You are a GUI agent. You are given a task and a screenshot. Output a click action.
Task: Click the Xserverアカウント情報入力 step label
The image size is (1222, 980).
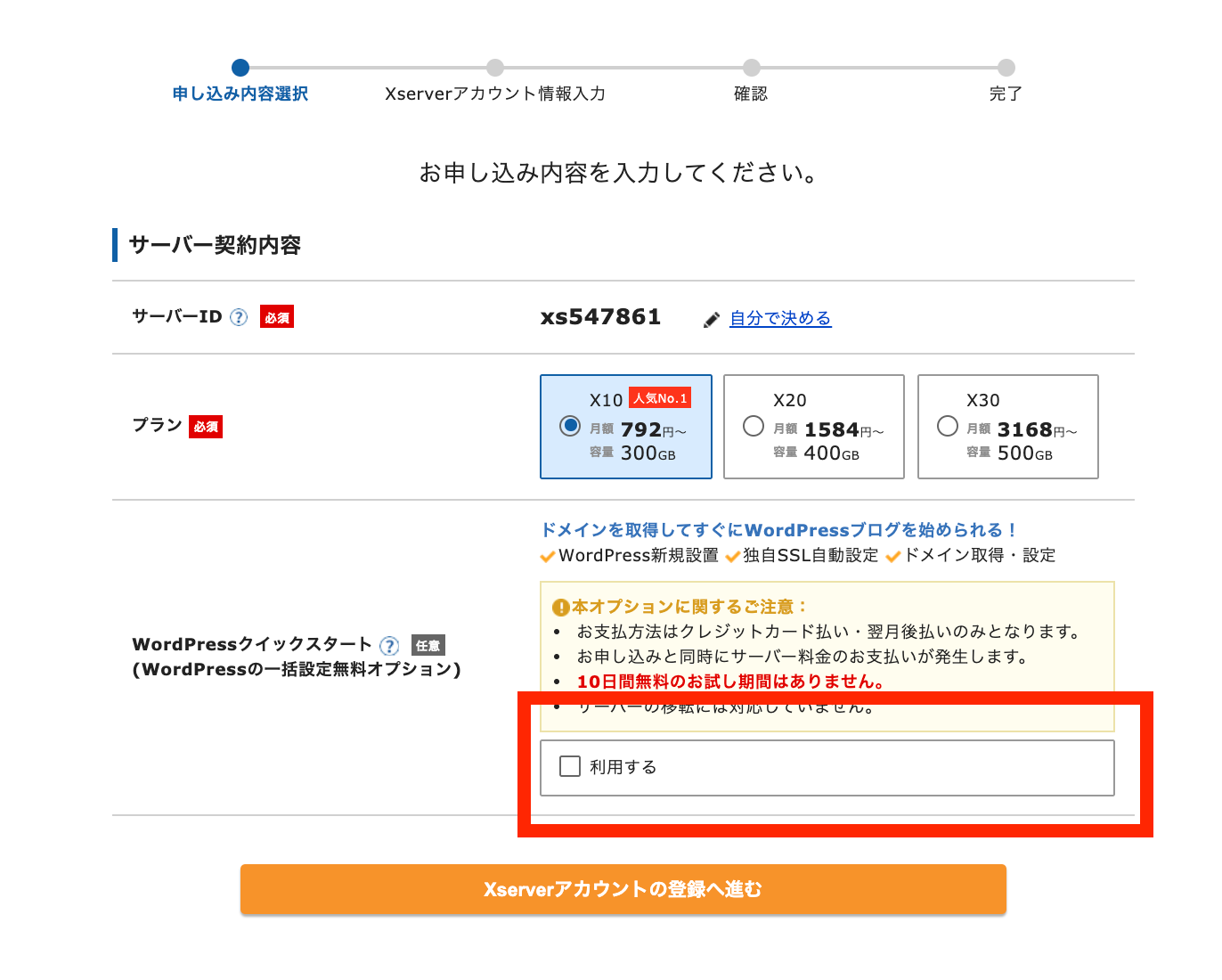pos(495,94)
